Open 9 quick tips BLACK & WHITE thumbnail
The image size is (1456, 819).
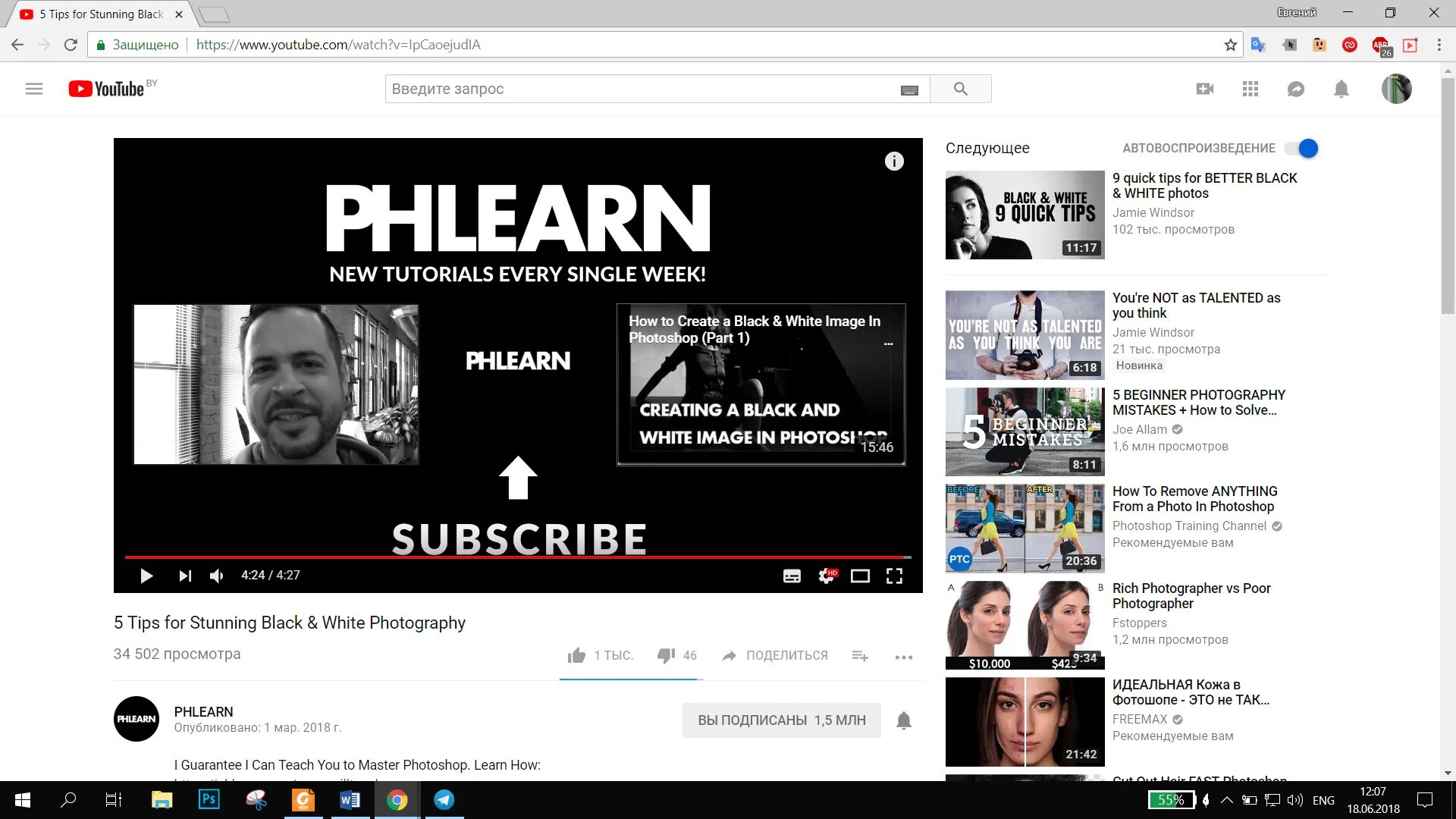click(1025, 215)
